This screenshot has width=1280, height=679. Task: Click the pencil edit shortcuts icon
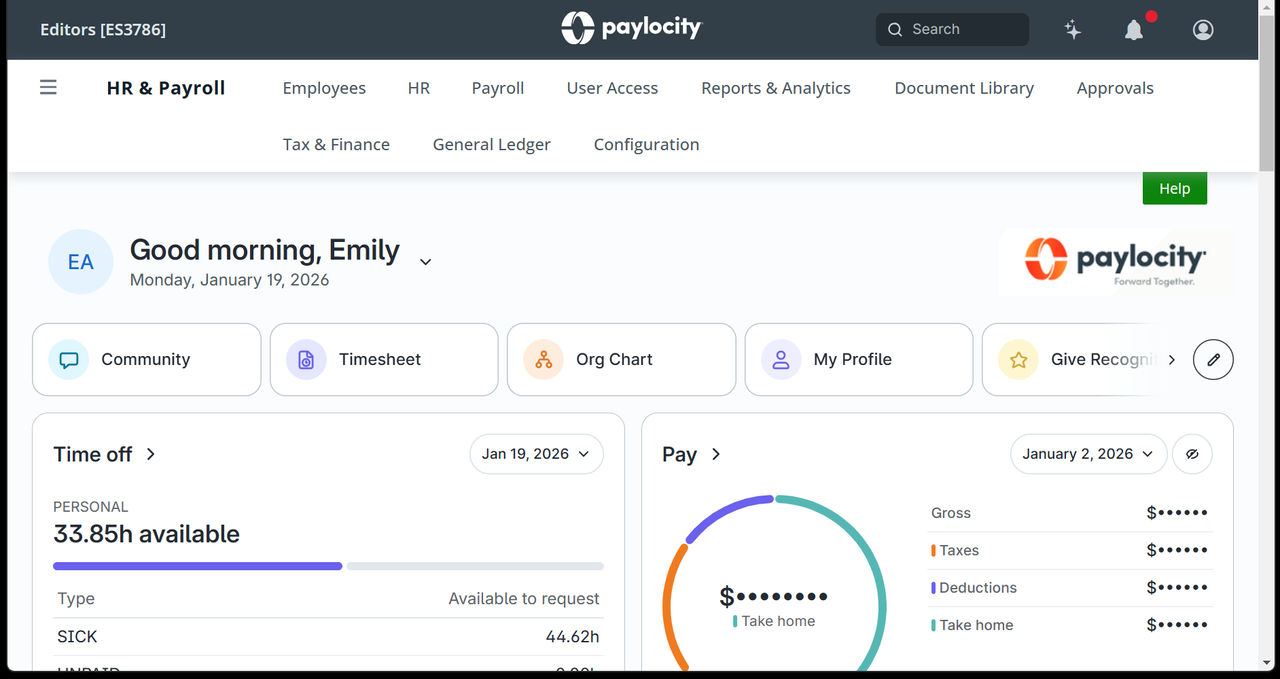coord(1213,359)
